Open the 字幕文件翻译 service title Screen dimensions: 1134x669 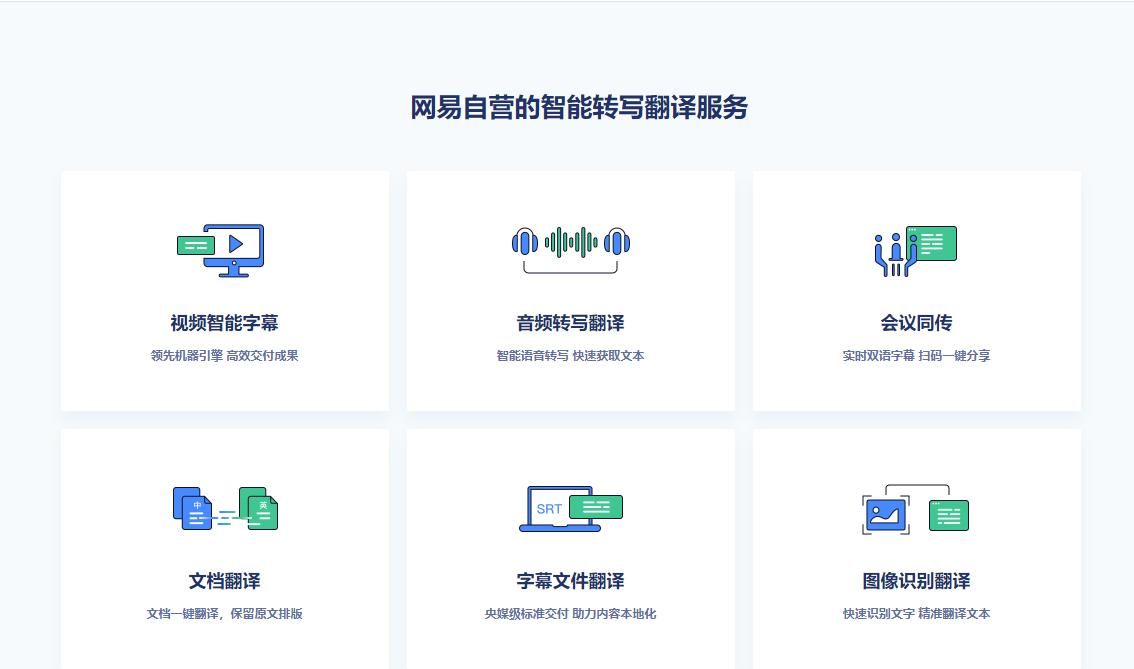pos(571,581)
